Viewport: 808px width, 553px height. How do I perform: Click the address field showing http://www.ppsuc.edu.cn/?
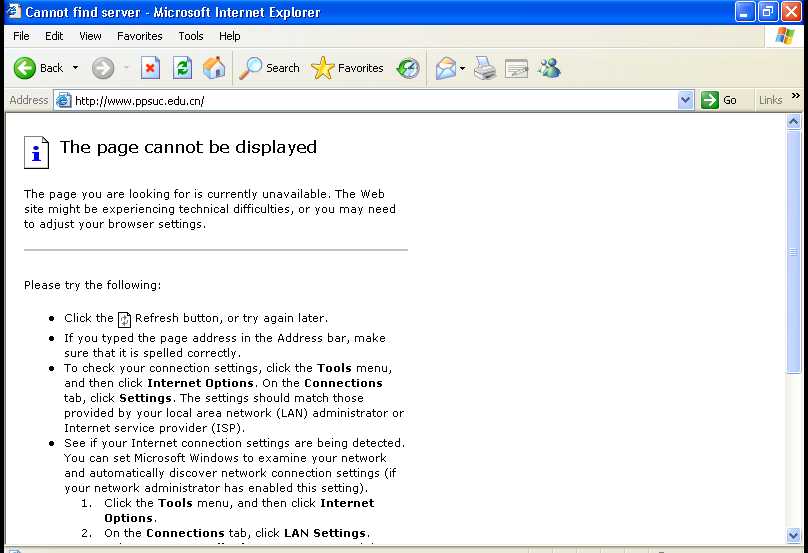(x=373, y=100)
